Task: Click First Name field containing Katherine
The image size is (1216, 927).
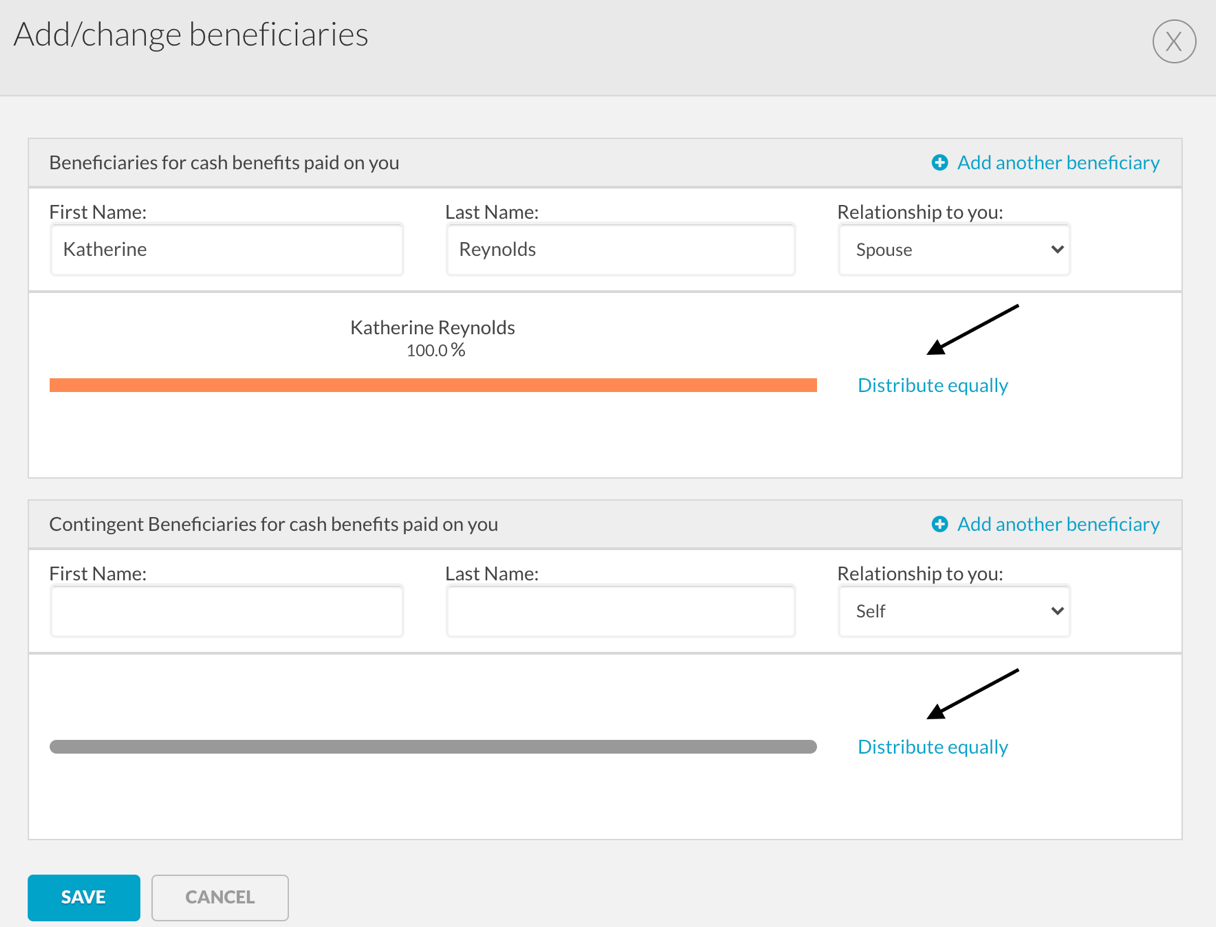Action: [x=227, y=249]
